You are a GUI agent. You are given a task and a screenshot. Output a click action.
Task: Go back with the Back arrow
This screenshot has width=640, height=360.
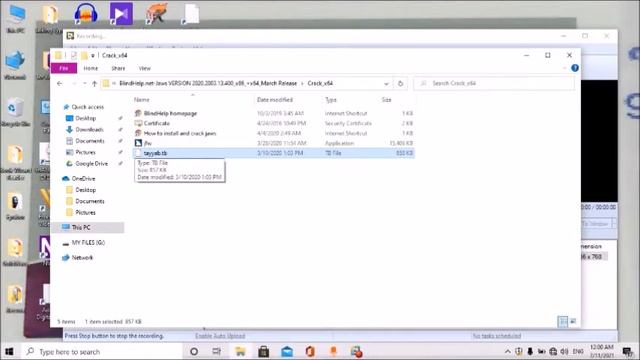coord(60,83)
